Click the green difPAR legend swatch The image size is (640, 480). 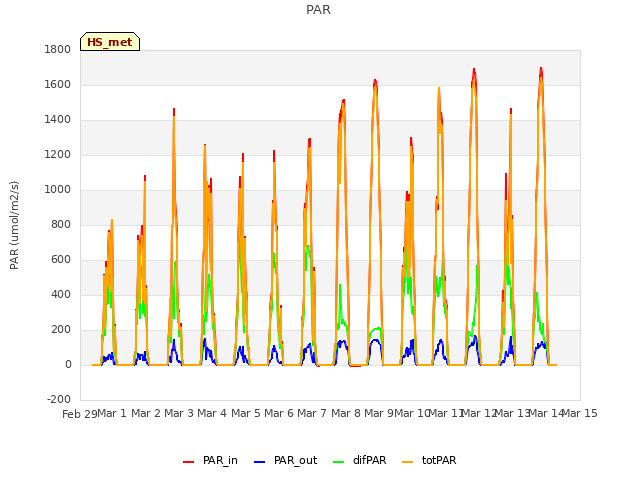(338, 462)
